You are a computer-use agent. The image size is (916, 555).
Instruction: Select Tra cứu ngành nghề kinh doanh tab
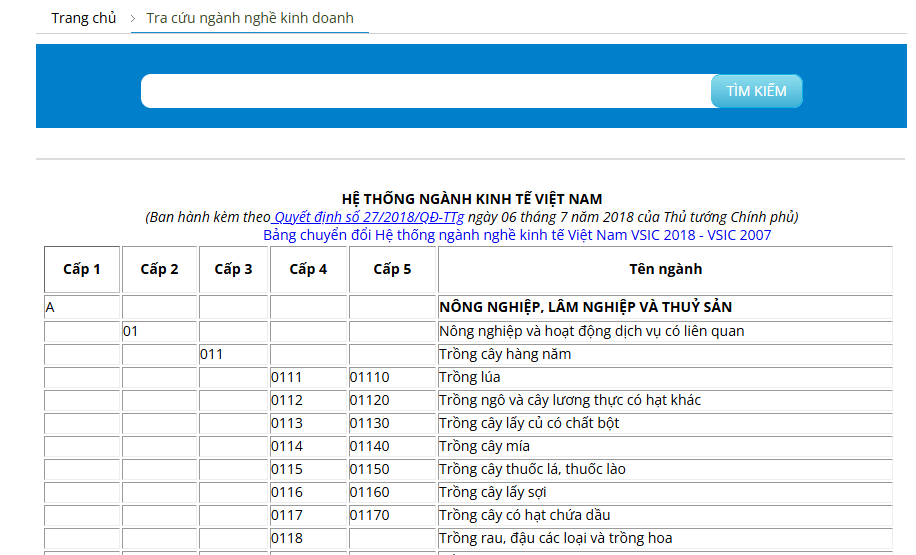coord(250,18)
